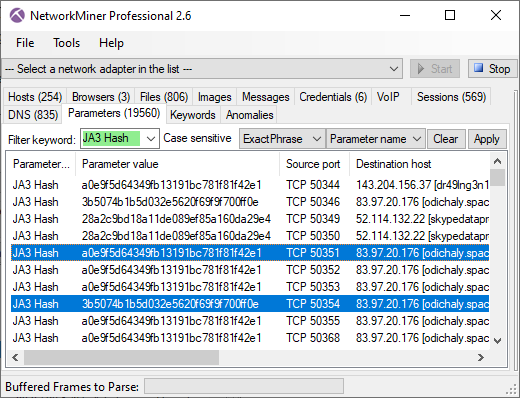Screen dimensions: 520x398
Task: Switch to the Keywords tab
Action: click(x=193, y=115)
